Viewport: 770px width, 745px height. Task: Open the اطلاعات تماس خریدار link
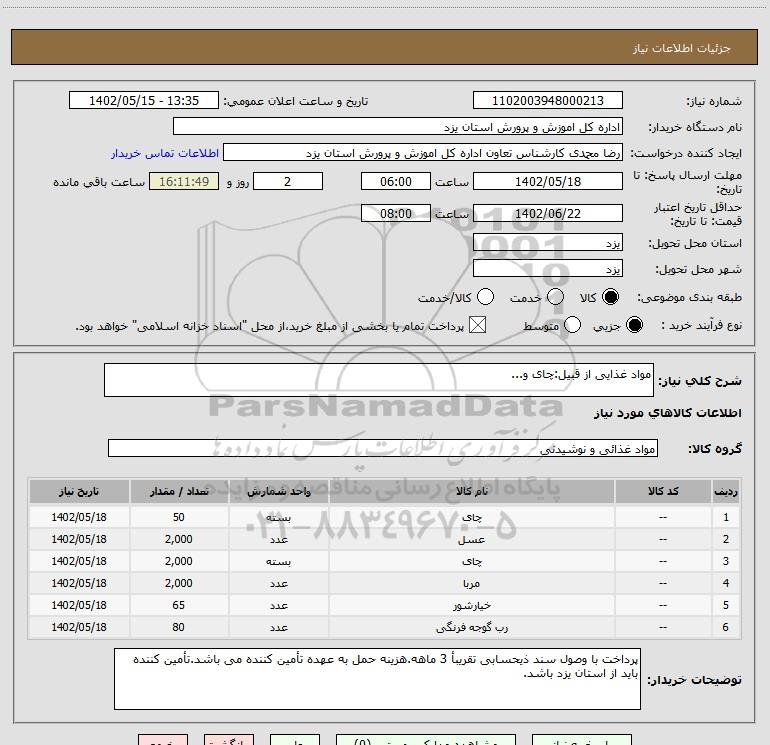[x=165, y=153]
